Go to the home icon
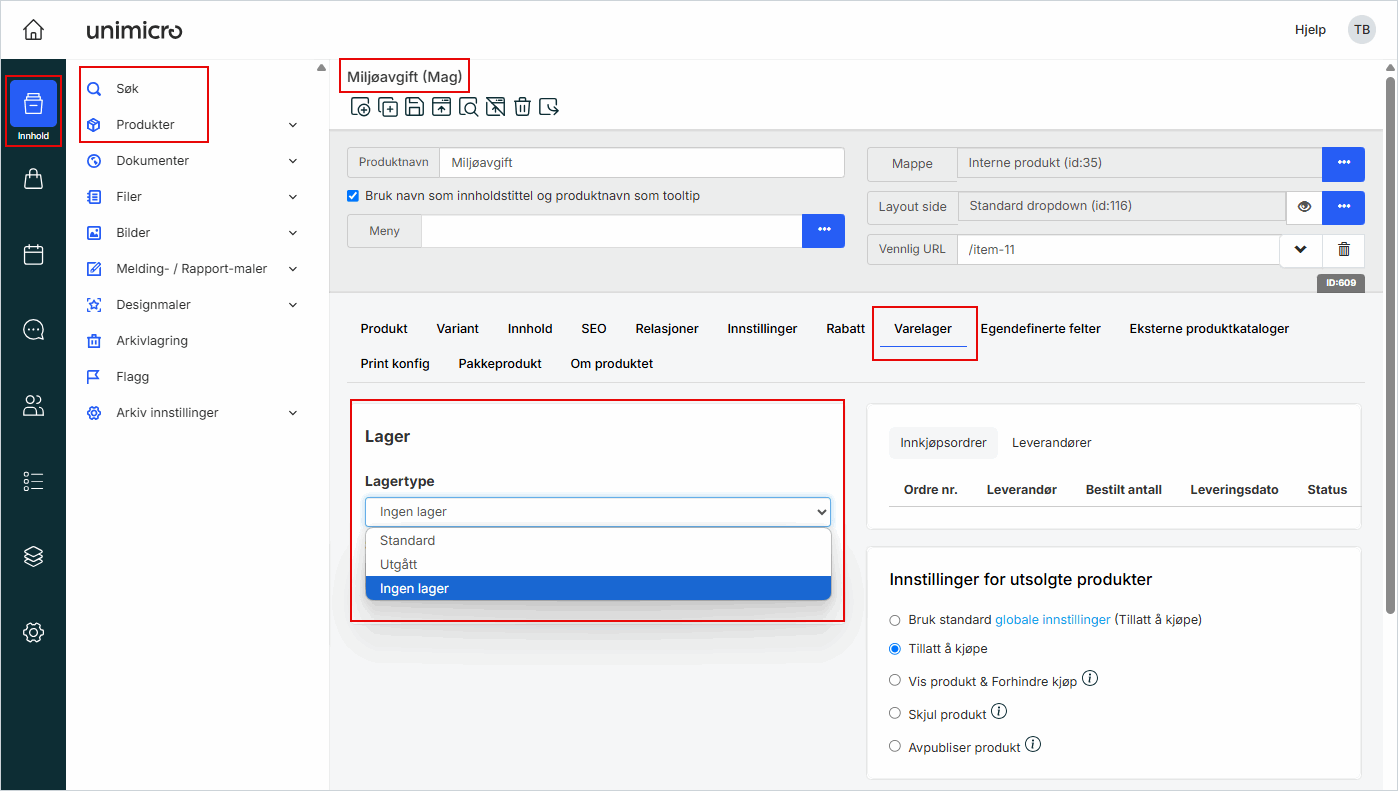 [x=33, y=30]
